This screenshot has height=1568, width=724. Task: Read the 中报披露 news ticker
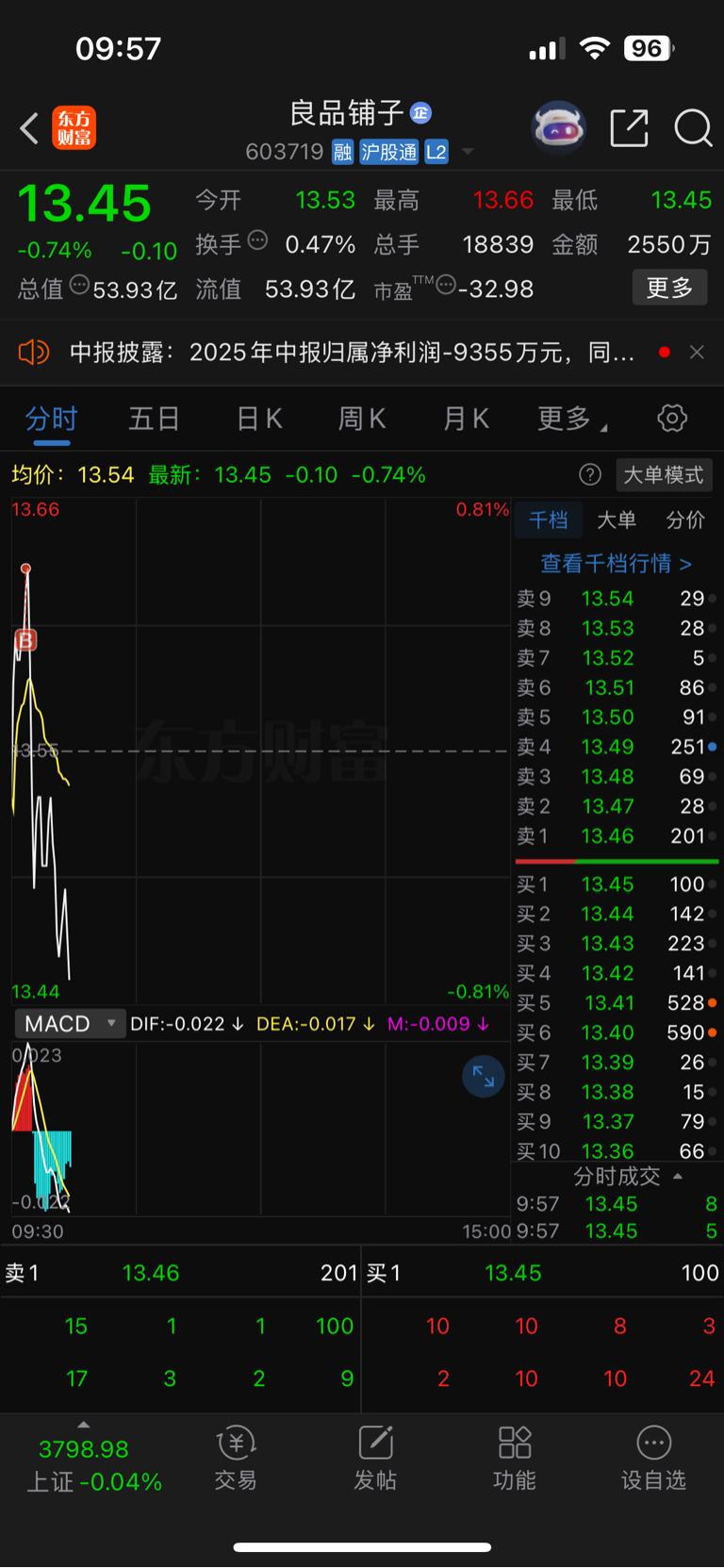tap(352, 353)
